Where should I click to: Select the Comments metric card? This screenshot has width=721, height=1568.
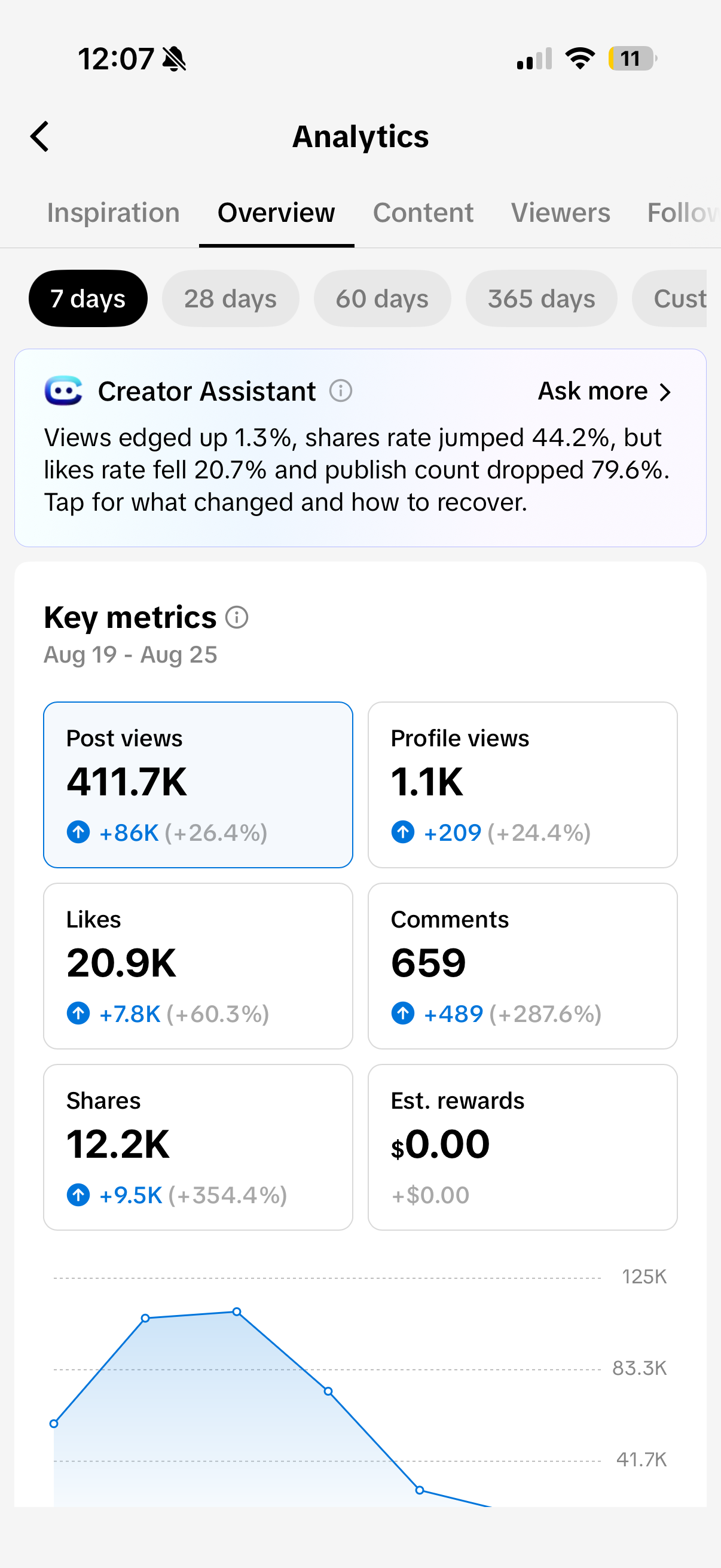pos(523,966)
